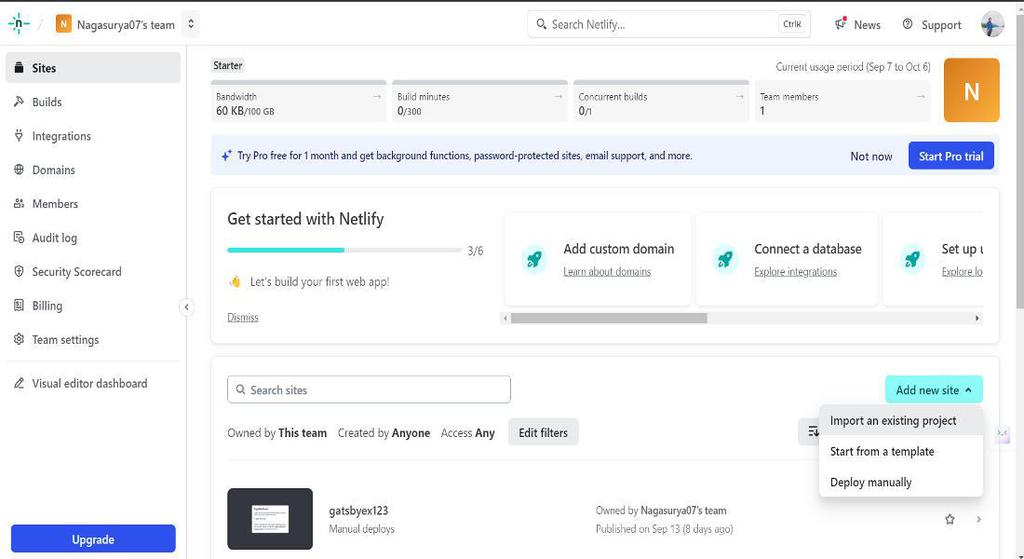Click the onboarding cards horizontal scrollbar

tap(608, 318)
